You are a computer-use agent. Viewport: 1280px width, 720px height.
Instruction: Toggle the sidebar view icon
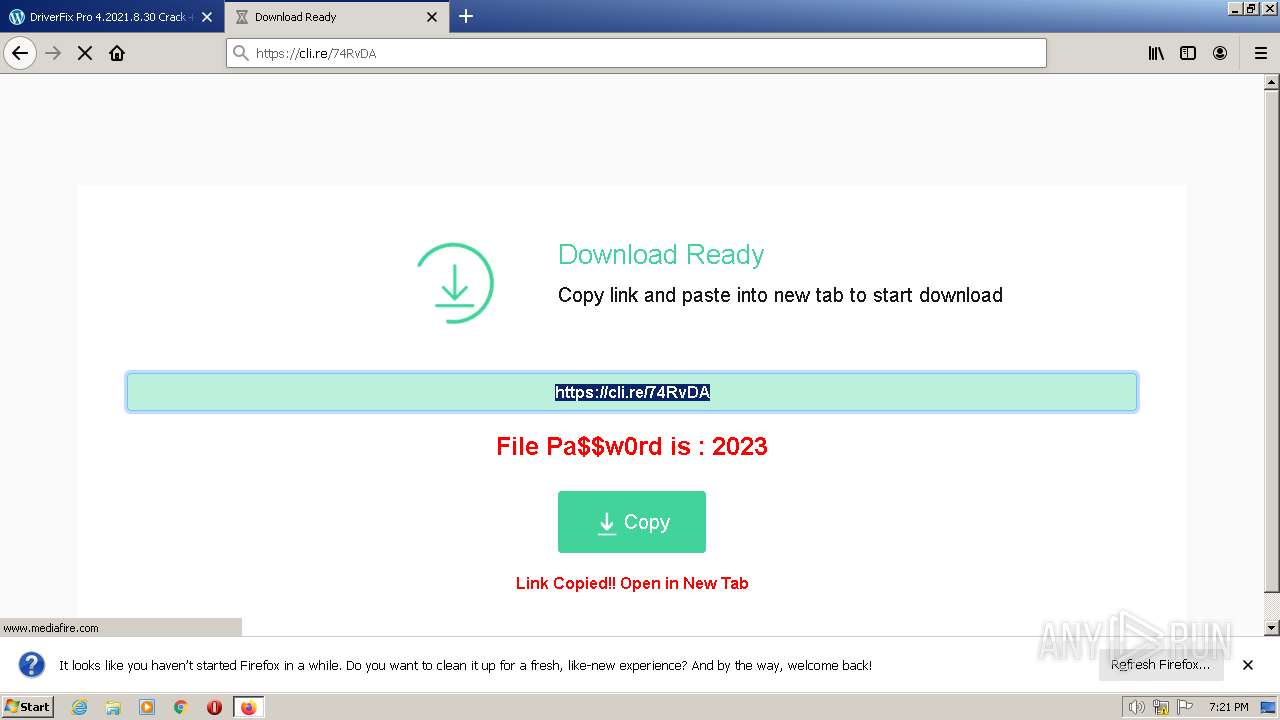tap(1188, 53)
